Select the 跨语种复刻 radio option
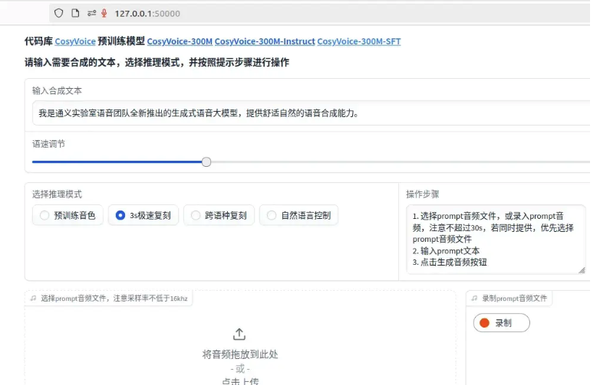Screen dimensions: 600x385 tap(219, 215)
